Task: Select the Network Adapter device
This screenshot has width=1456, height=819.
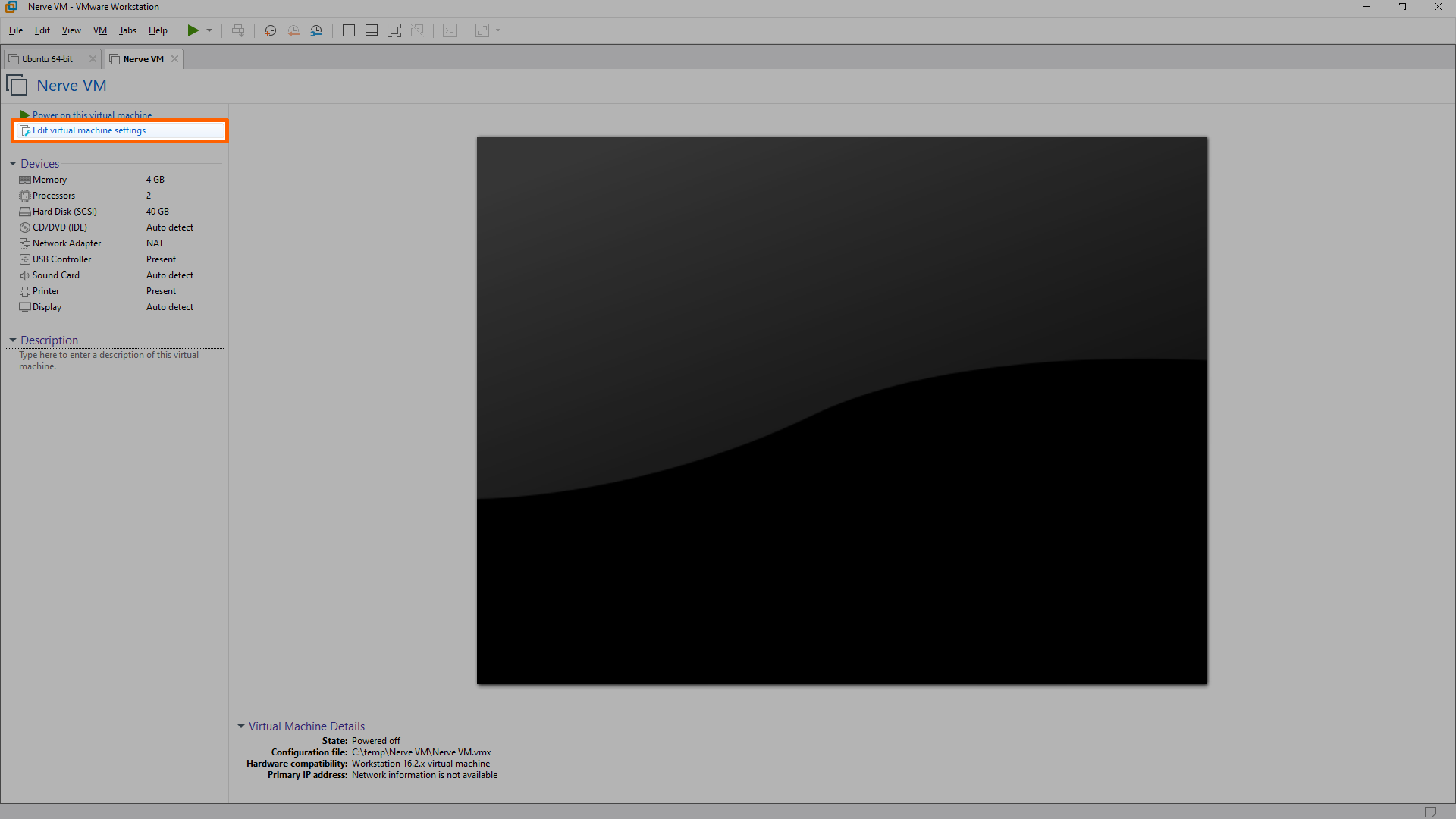Action: click(67, 243)
